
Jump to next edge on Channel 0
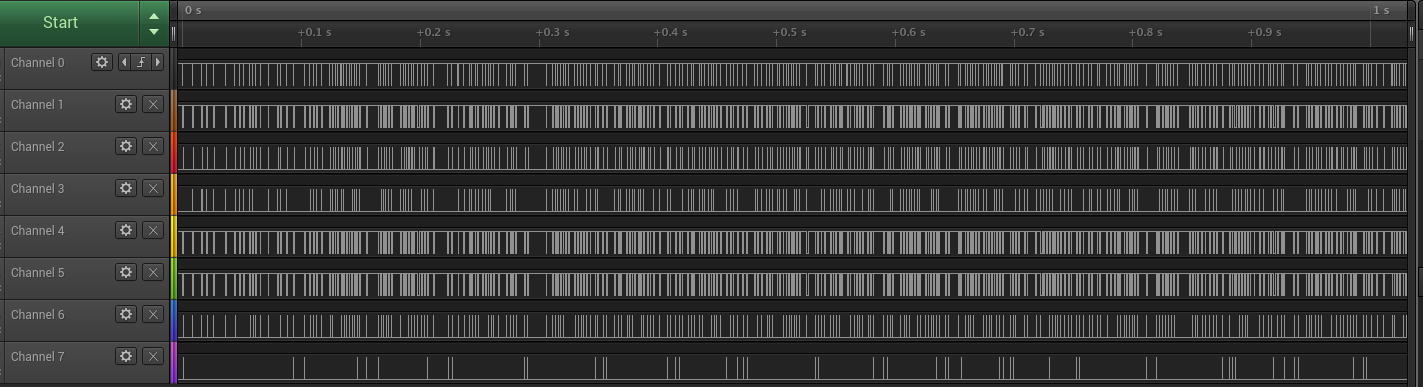(157, 62)
